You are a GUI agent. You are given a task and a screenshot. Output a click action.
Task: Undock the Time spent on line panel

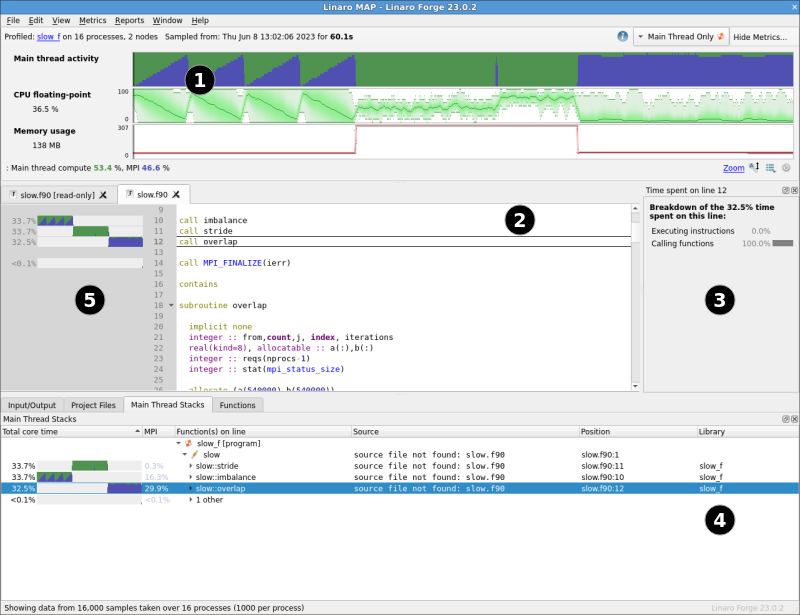[x=786, y=190]
